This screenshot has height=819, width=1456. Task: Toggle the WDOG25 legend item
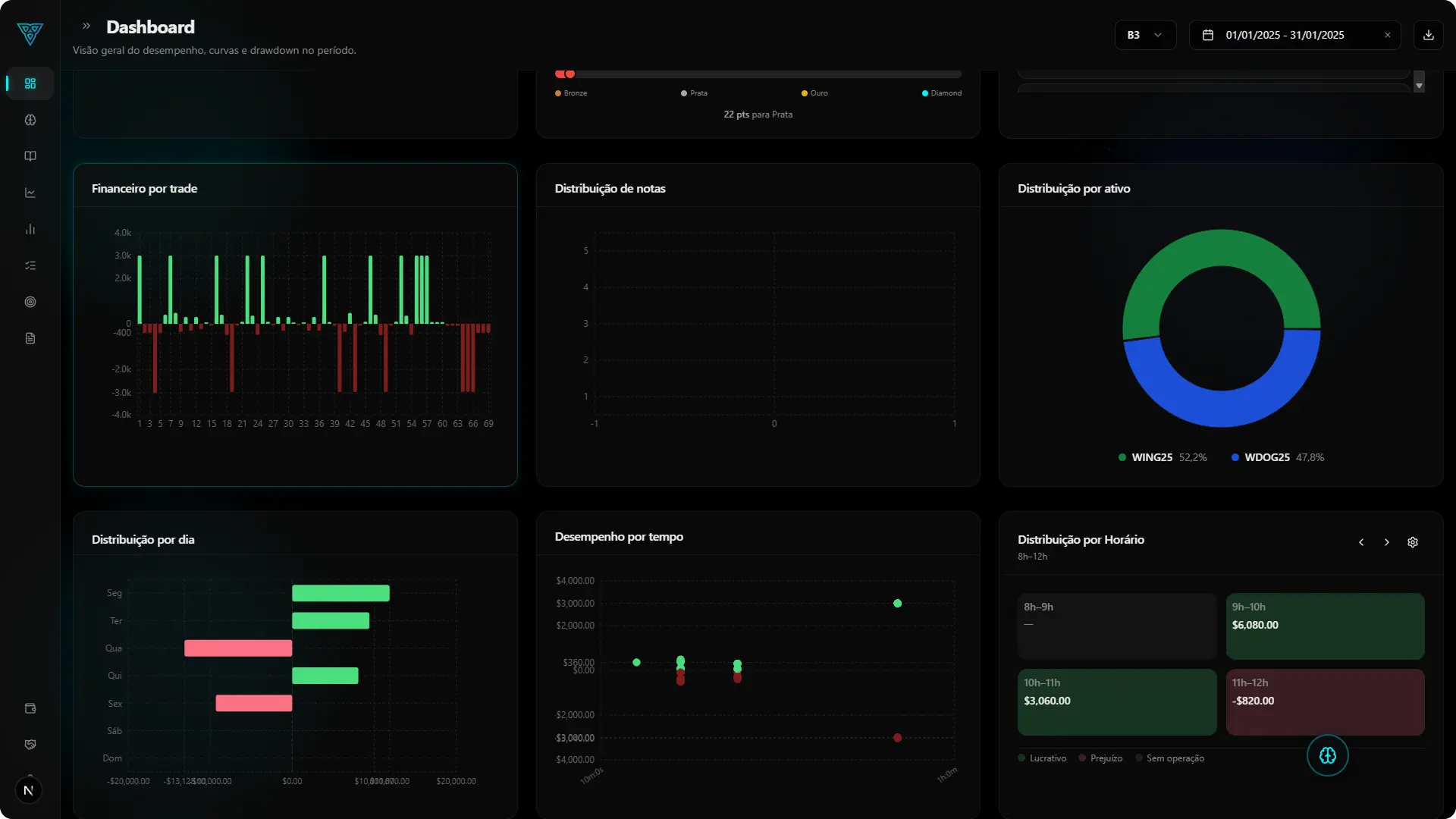(1267, 457)
